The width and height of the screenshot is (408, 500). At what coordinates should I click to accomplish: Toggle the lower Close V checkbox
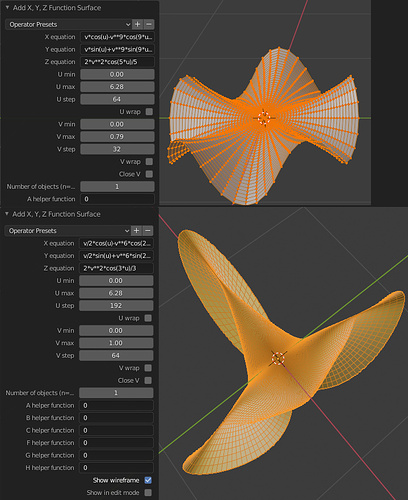pyautogui.click(x=148, y=380)
